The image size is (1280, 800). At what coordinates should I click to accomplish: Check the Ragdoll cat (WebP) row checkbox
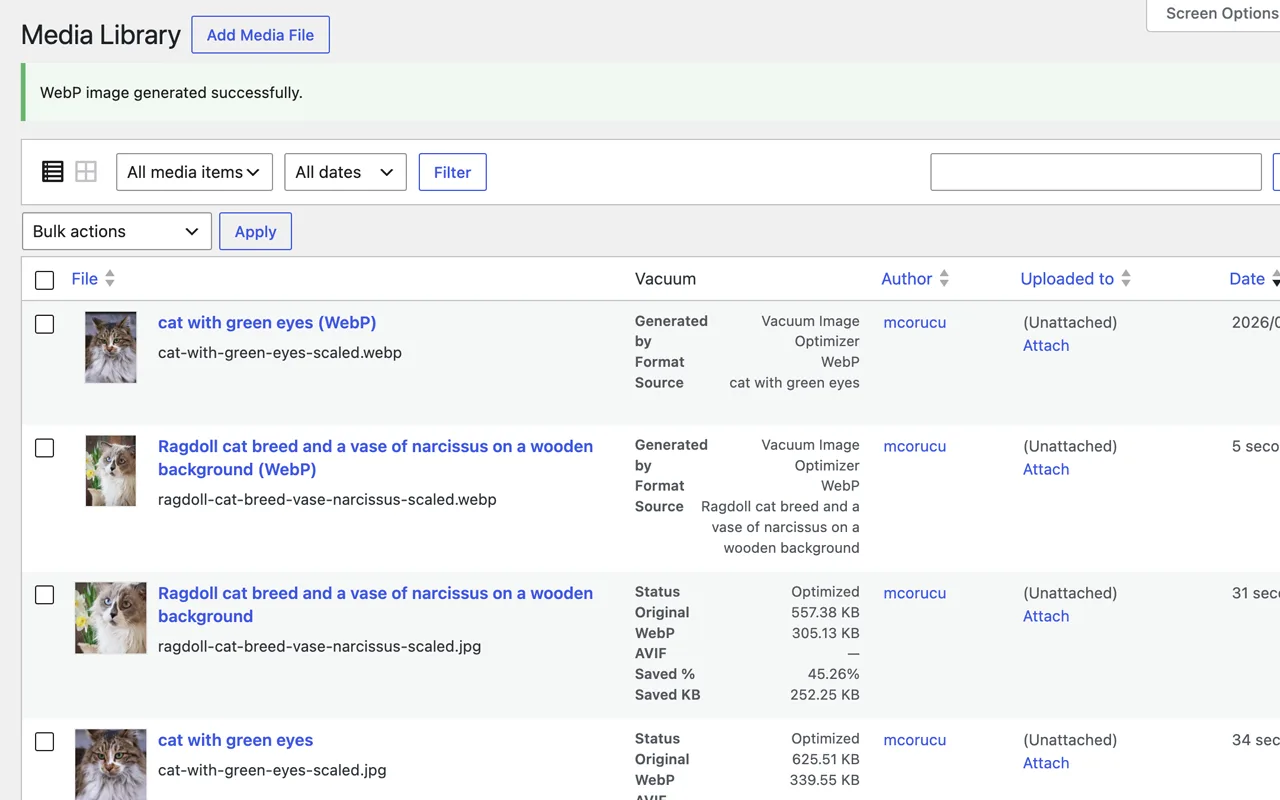click(x=45, y=448)
